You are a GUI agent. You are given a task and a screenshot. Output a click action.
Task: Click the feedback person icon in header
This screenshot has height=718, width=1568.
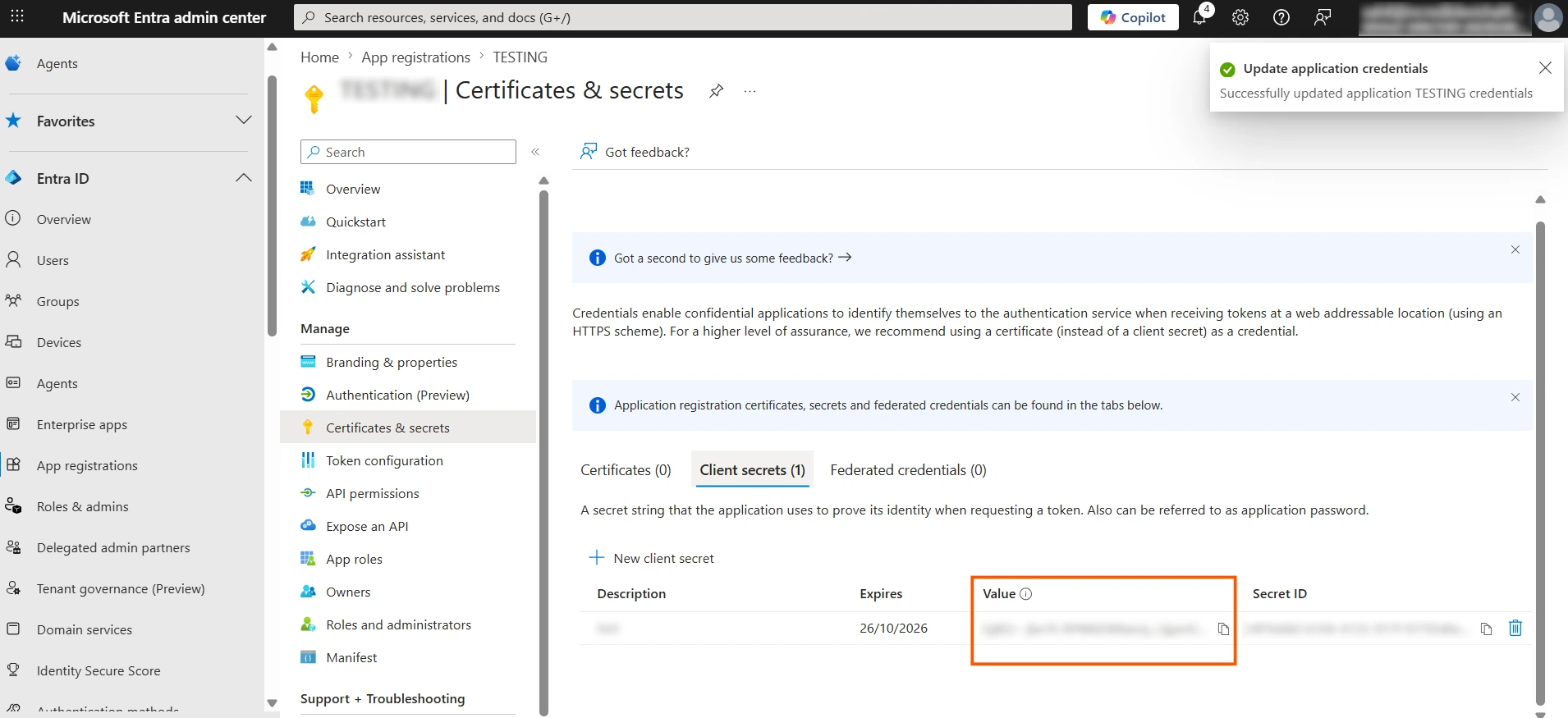(x=1323, y=17)
